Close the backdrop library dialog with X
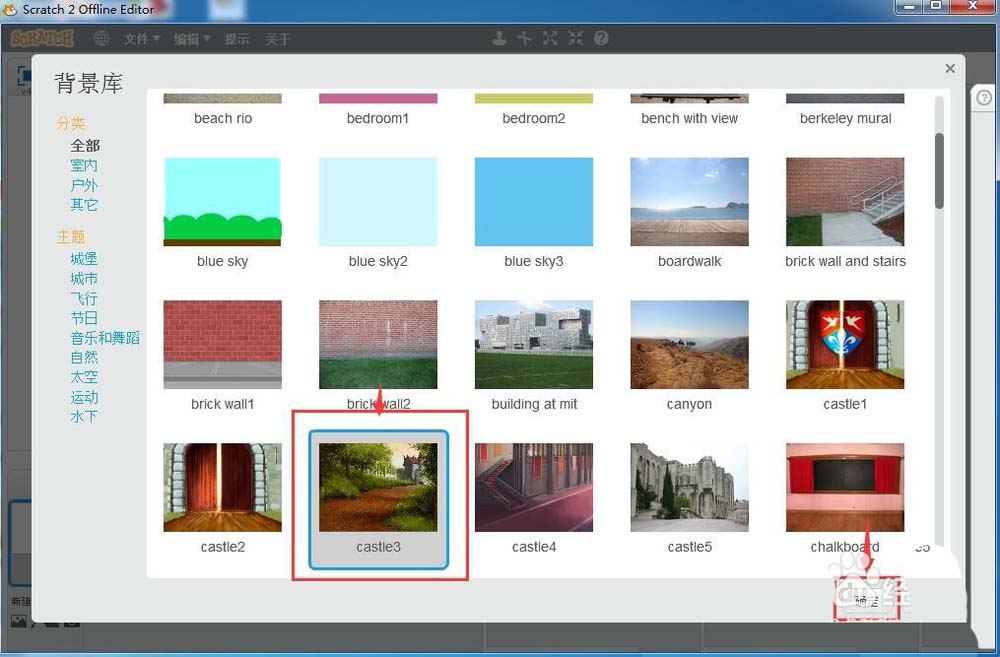 [x=950, y=68]
